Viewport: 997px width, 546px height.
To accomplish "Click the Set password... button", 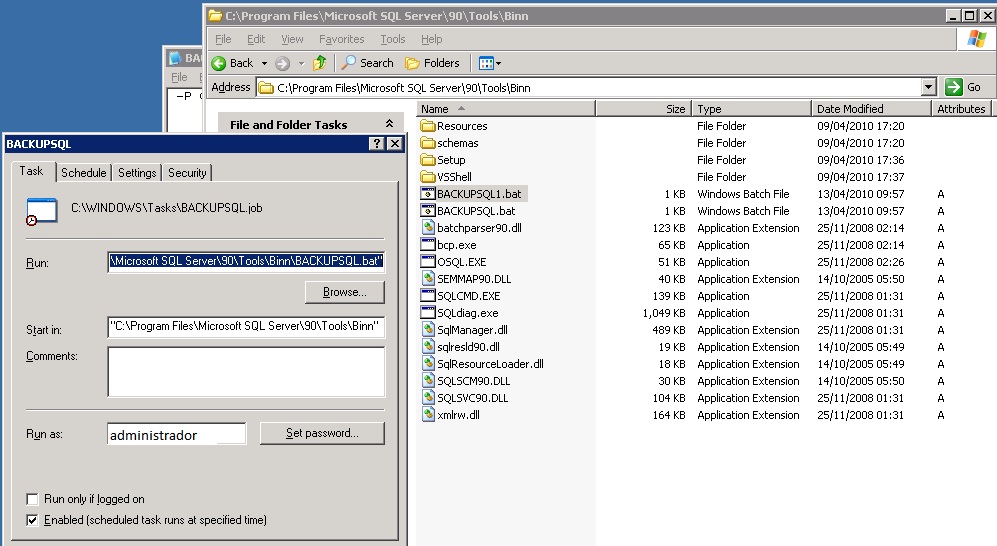I will [322, 433].
